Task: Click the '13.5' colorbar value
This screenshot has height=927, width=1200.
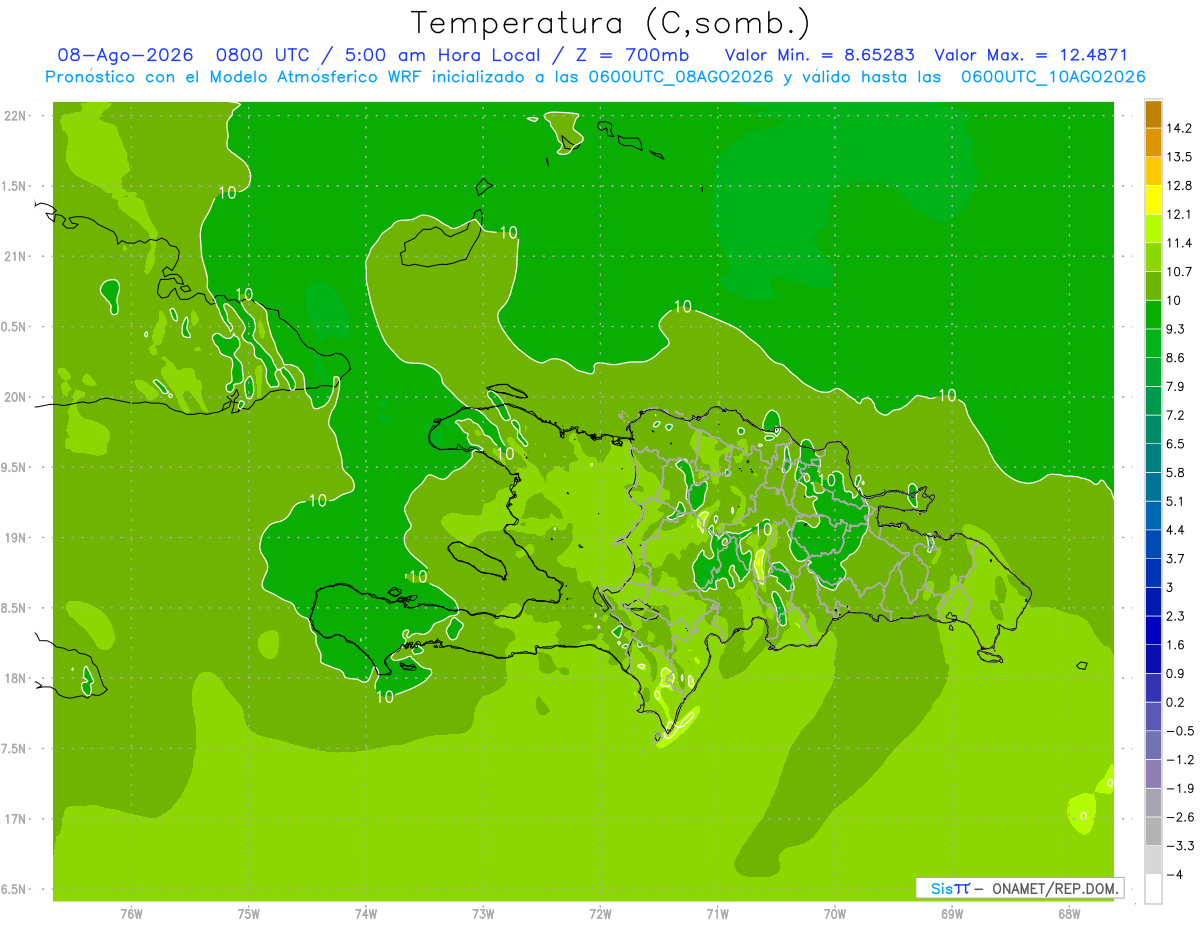Action: point(1180,157)
